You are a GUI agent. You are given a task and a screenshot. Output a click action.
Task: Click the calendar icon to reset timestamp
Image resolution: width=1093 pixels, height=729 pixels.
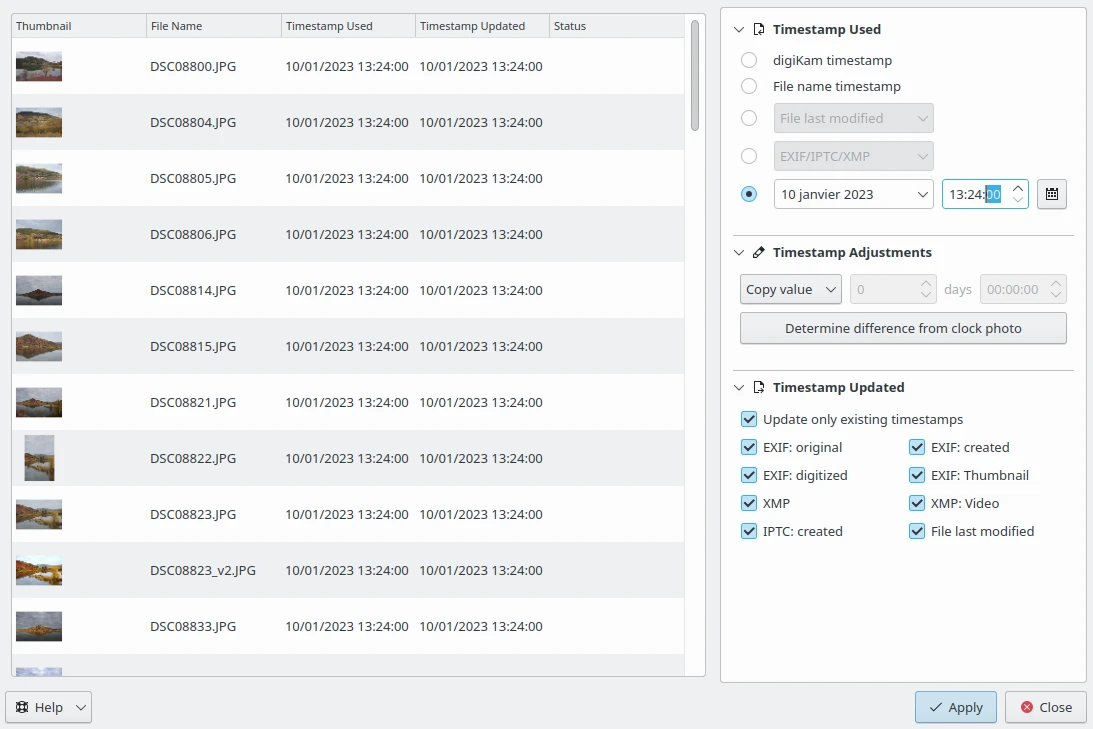1052,194
